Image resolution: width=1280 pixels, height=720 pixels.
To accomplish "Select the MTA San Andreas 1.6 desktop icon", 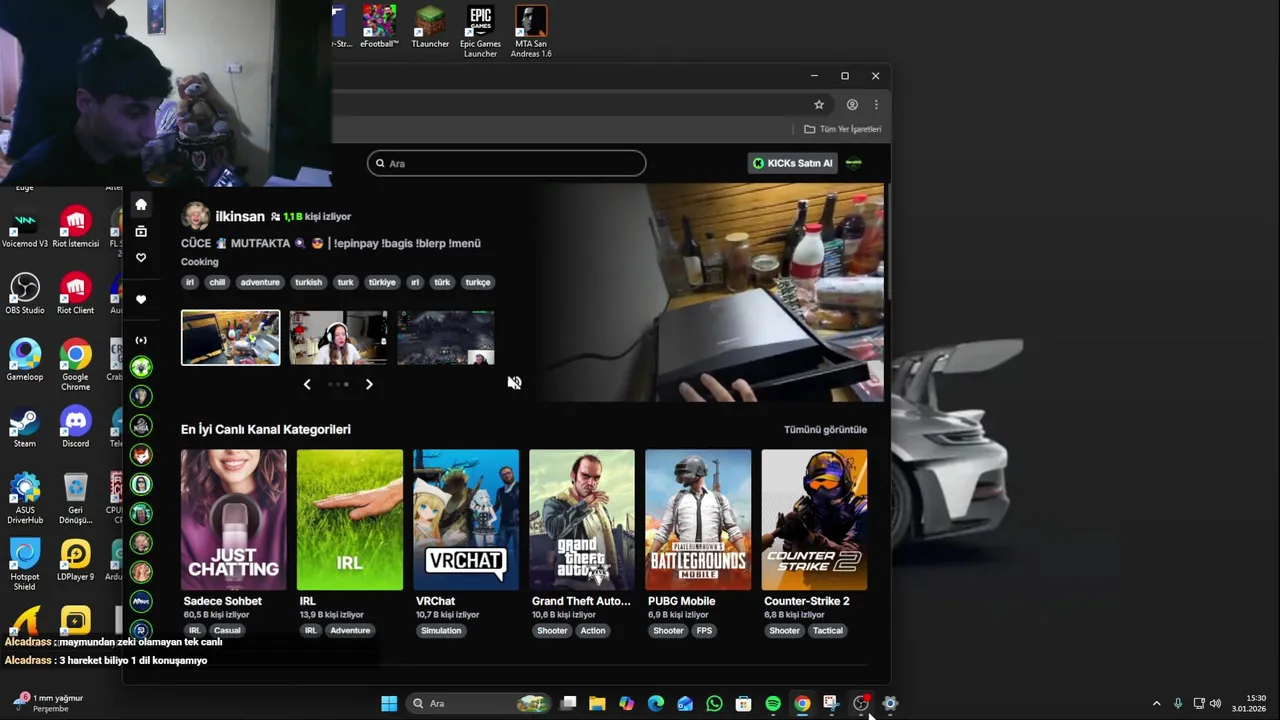I will [x=531, y=32].
